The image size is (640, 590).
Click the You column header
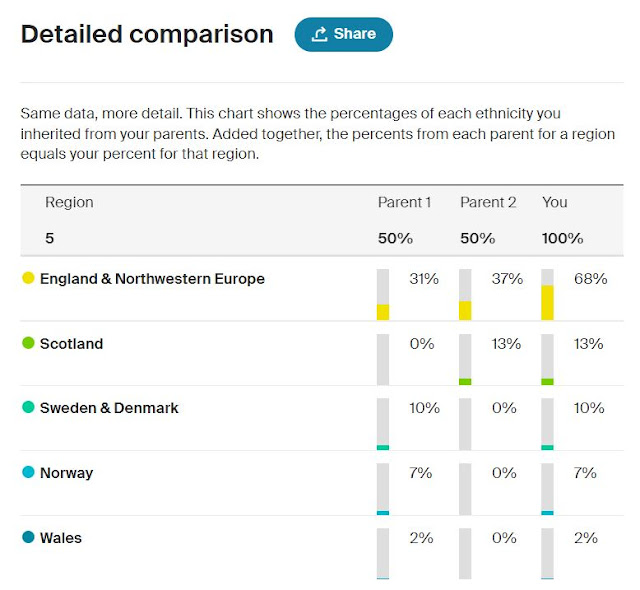(x=555, y=202)
